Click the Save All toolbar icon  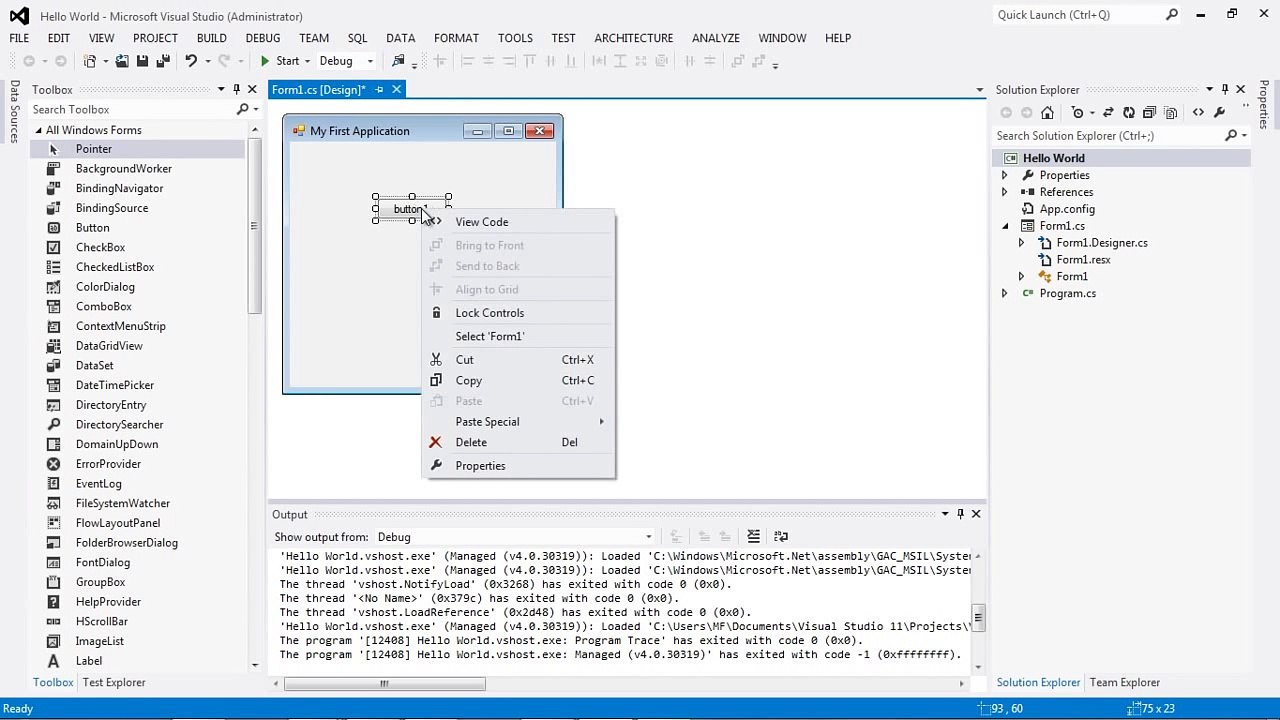tap(163, 61)
